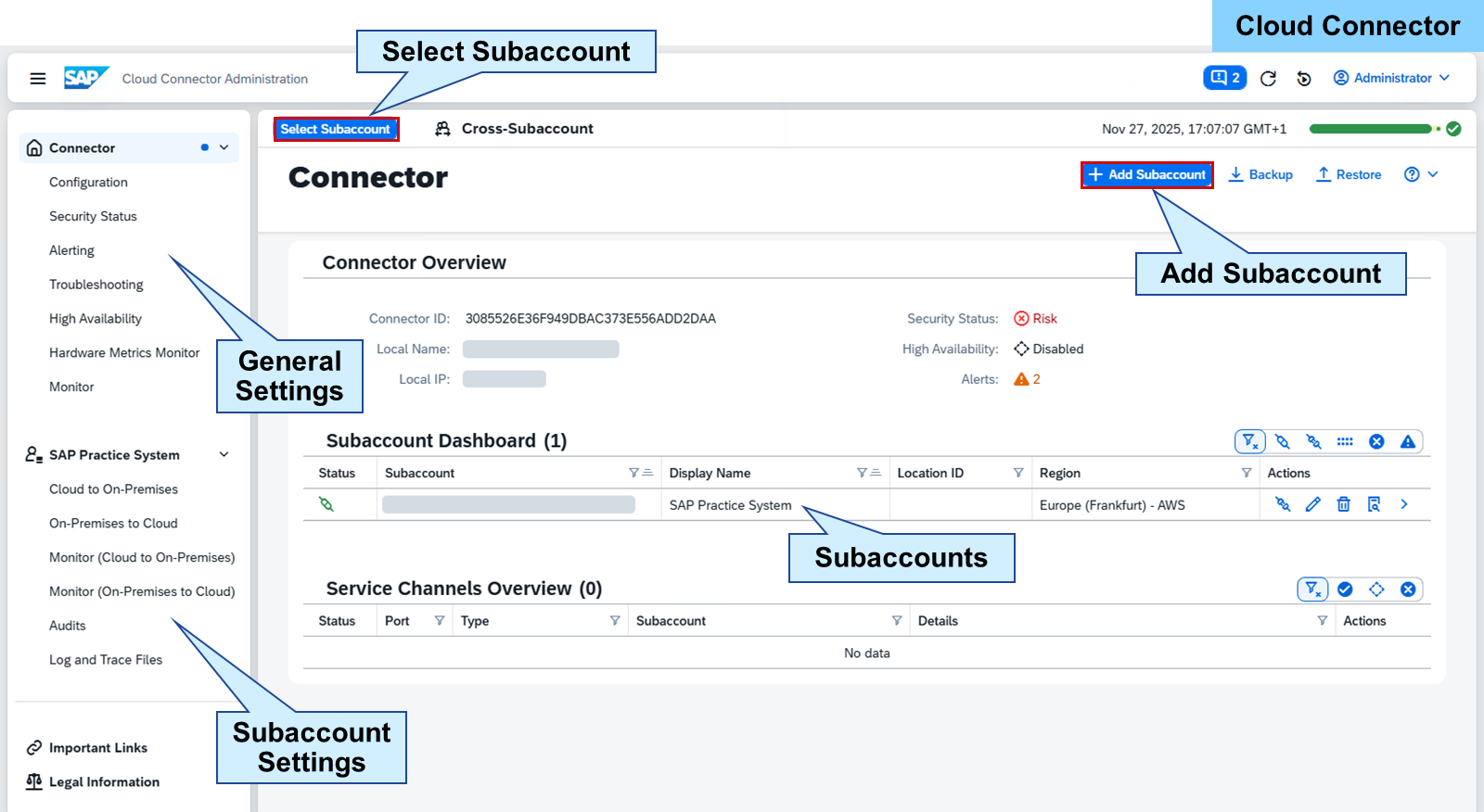Viewport: 1484px width, 812px height.
Task: Navigate to Troubleshooting
Action: click(x=96, y=285)
